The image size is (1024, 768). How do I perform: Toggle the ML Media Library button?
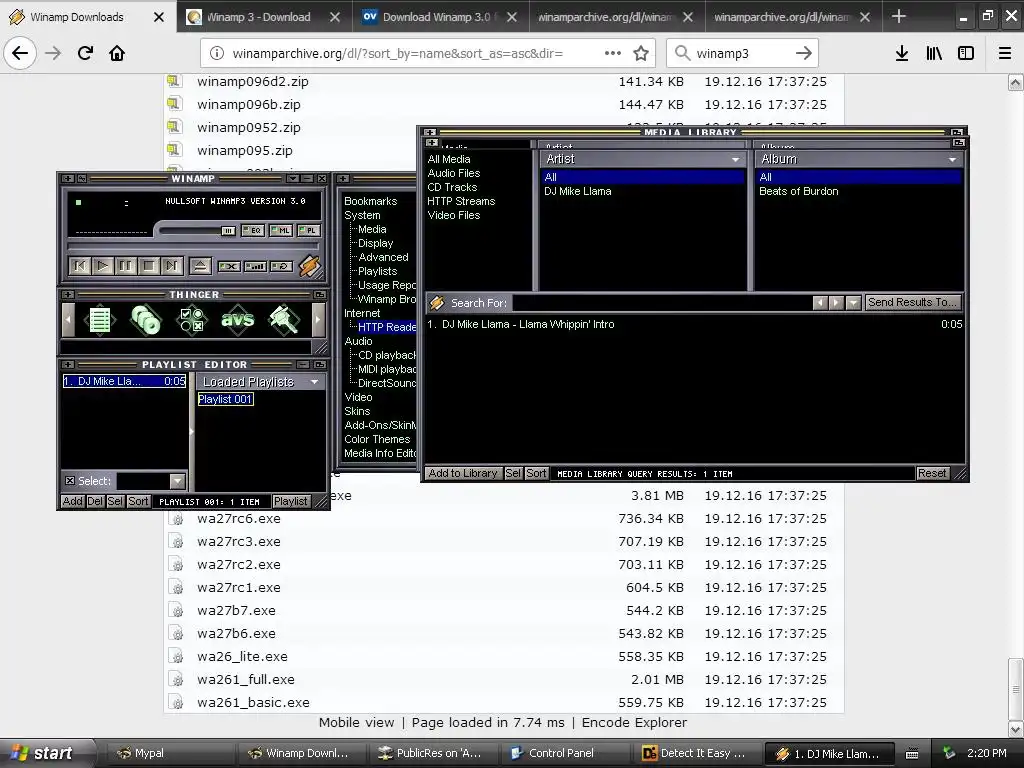[281, 231]
